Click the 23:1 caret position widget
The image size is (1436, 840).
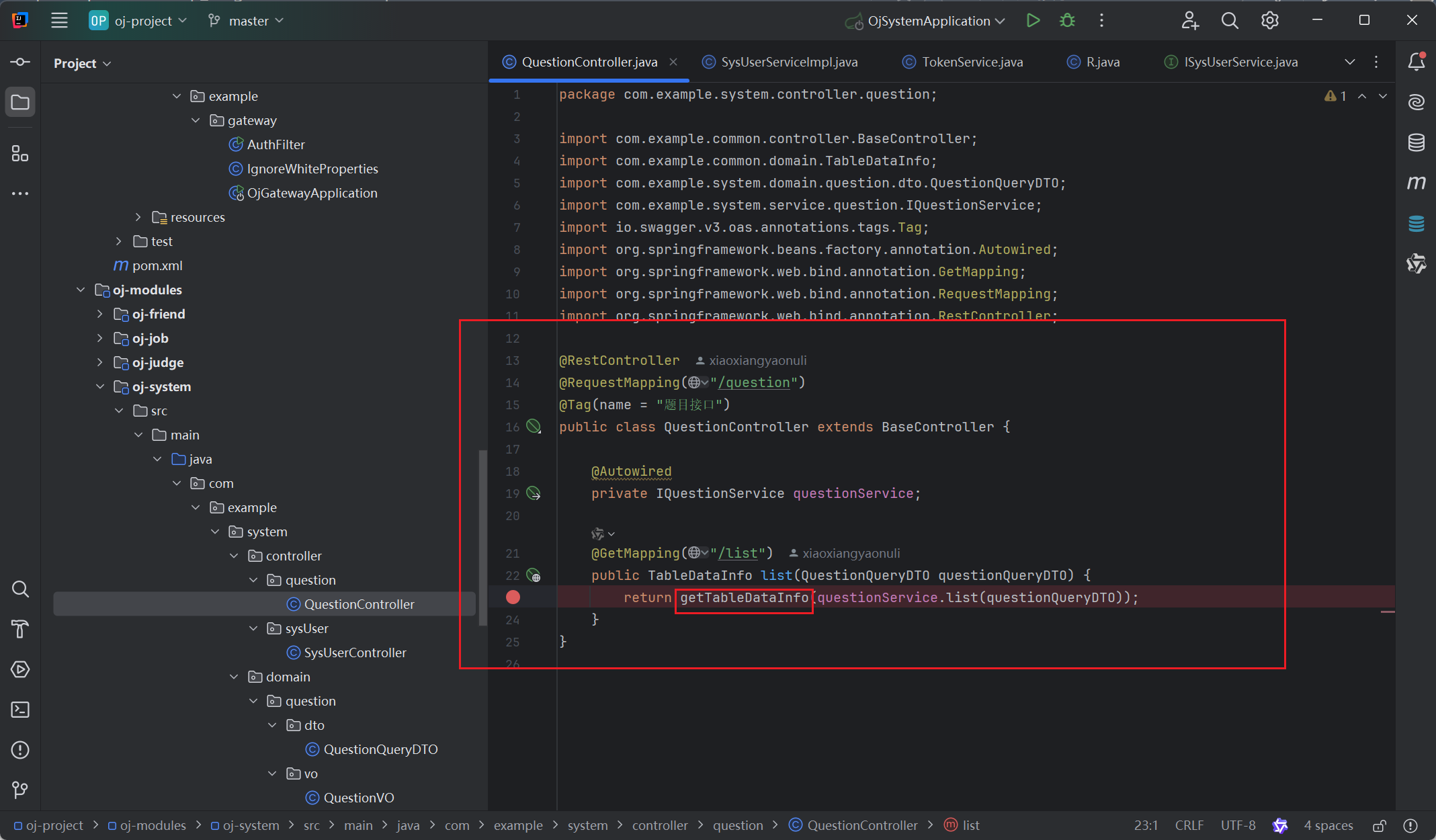pyautogui.click(x=1146, y=825)
